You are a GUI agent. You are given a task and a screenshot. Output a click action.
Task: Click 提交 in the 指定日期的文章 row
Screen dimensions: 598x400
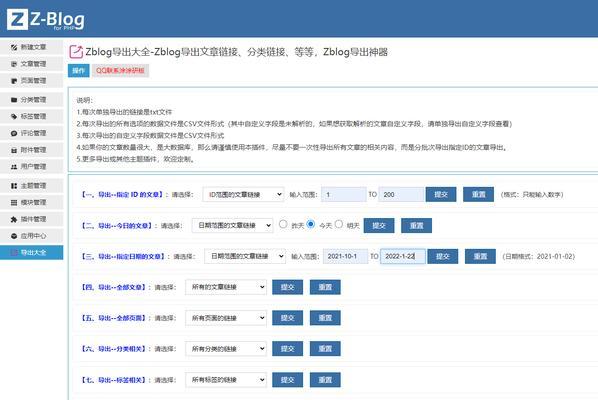pos(443,256)
